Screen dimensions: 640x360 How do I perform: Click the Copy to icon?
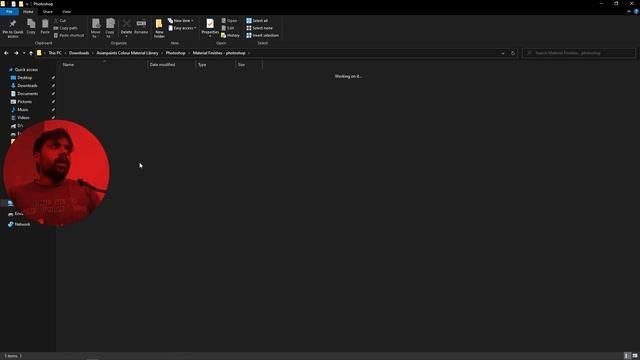(x=110, y=28)
